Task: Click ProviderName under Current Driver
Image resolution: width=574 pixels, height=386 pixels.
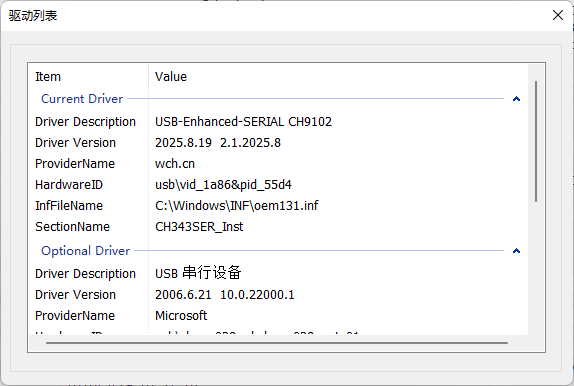Action: point(75,164)
